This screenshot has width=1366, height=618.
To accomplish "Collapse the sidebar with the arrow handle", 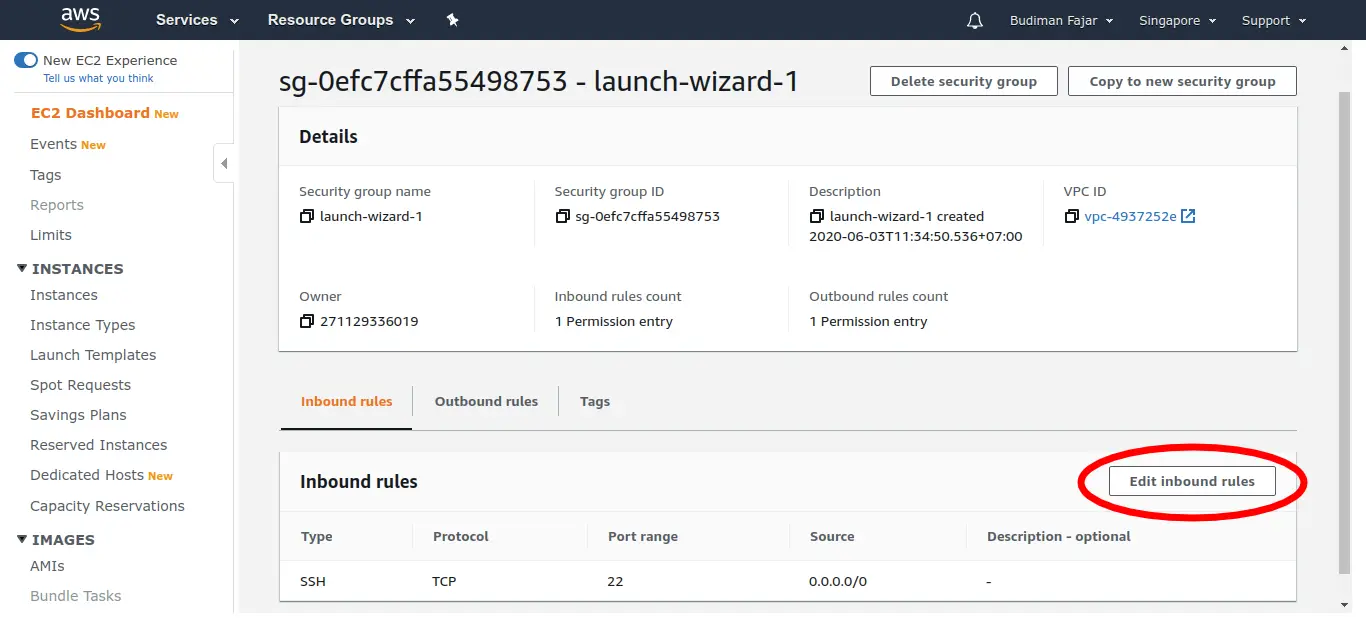I will (x=224, y=163).
